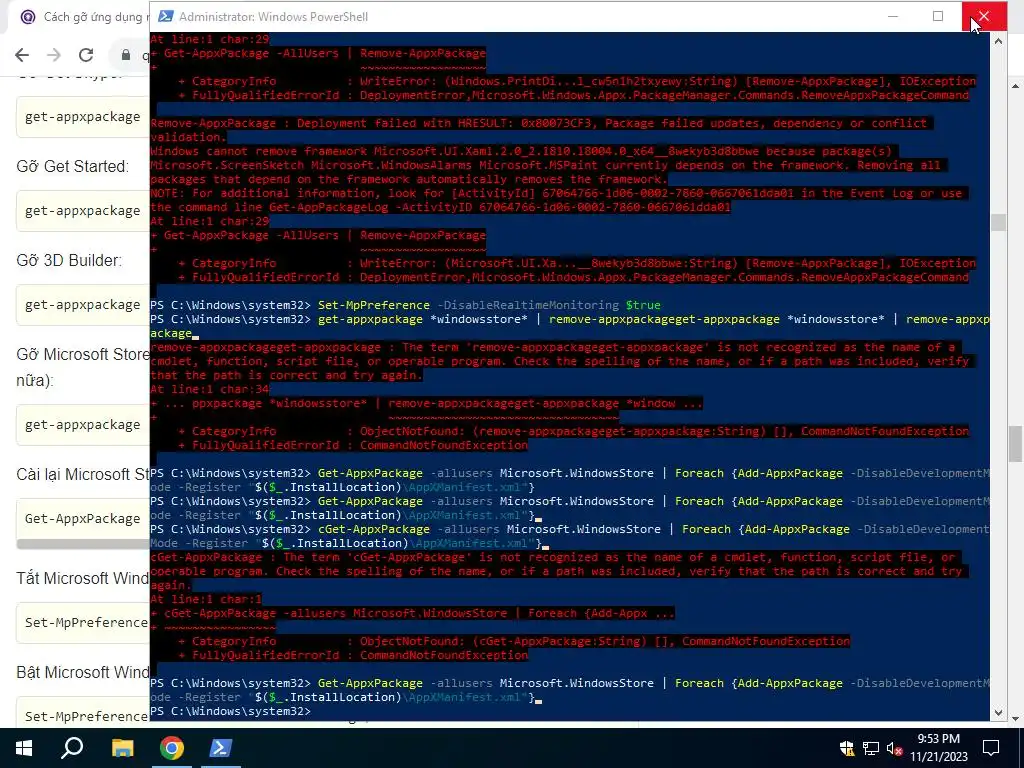Minimize the PowerShell window

click(x=893, y=16)
